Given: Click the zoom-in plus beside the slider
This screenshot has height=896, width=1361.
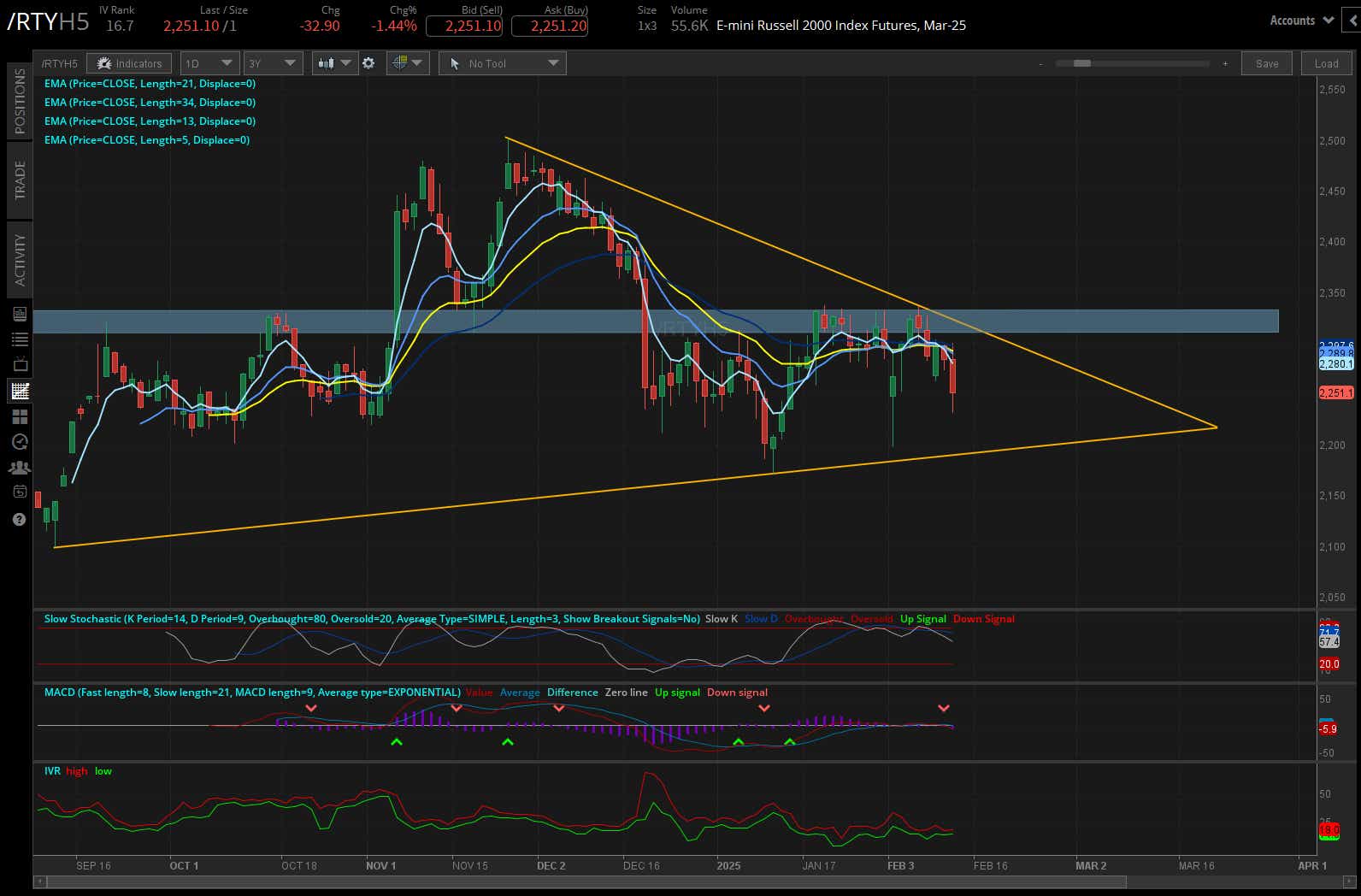Looking at the screenshot, I should pyautogui.click(x=1225, y=63).
